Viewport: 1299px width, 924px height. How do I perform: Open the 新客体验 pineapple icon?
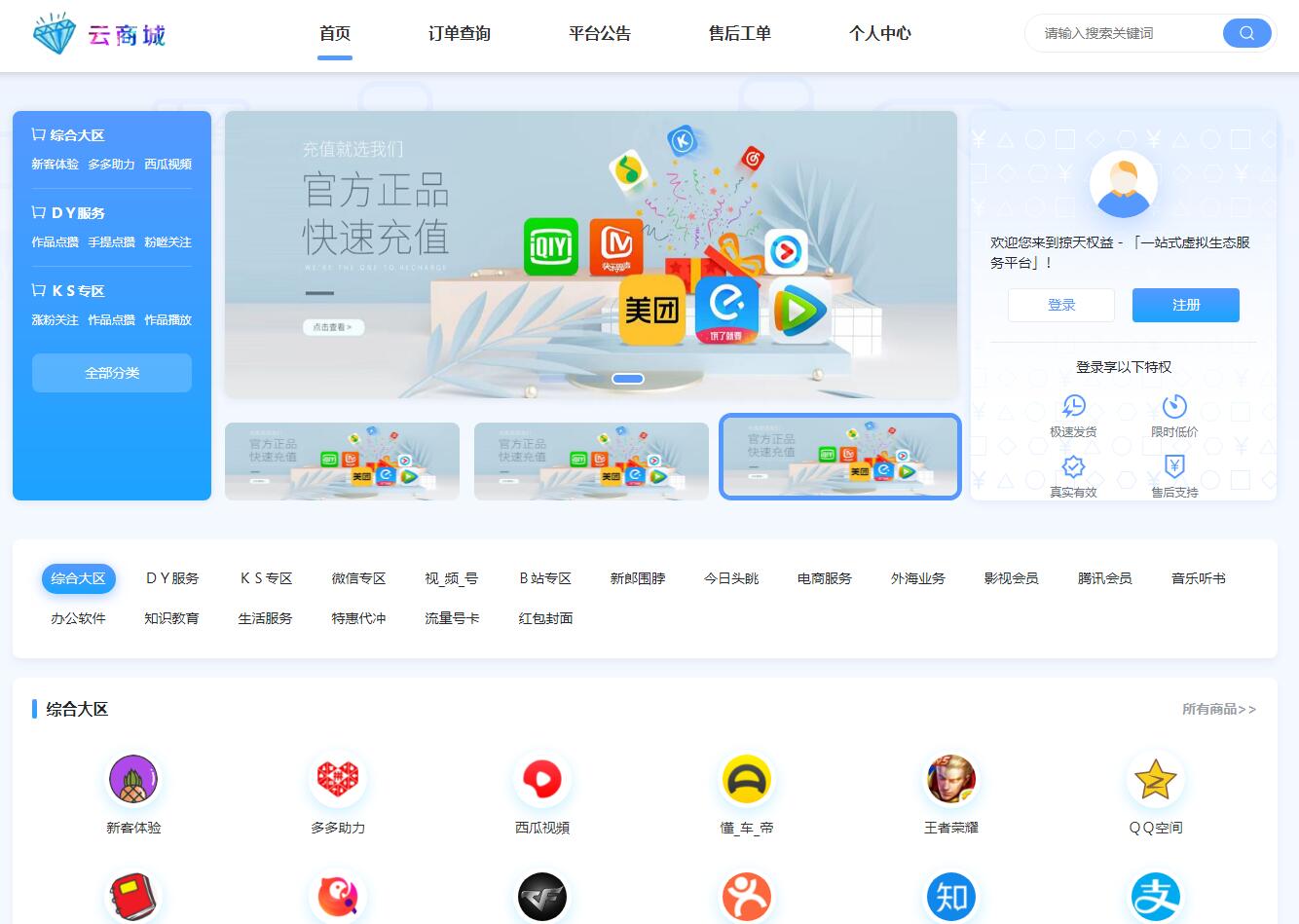133,779
